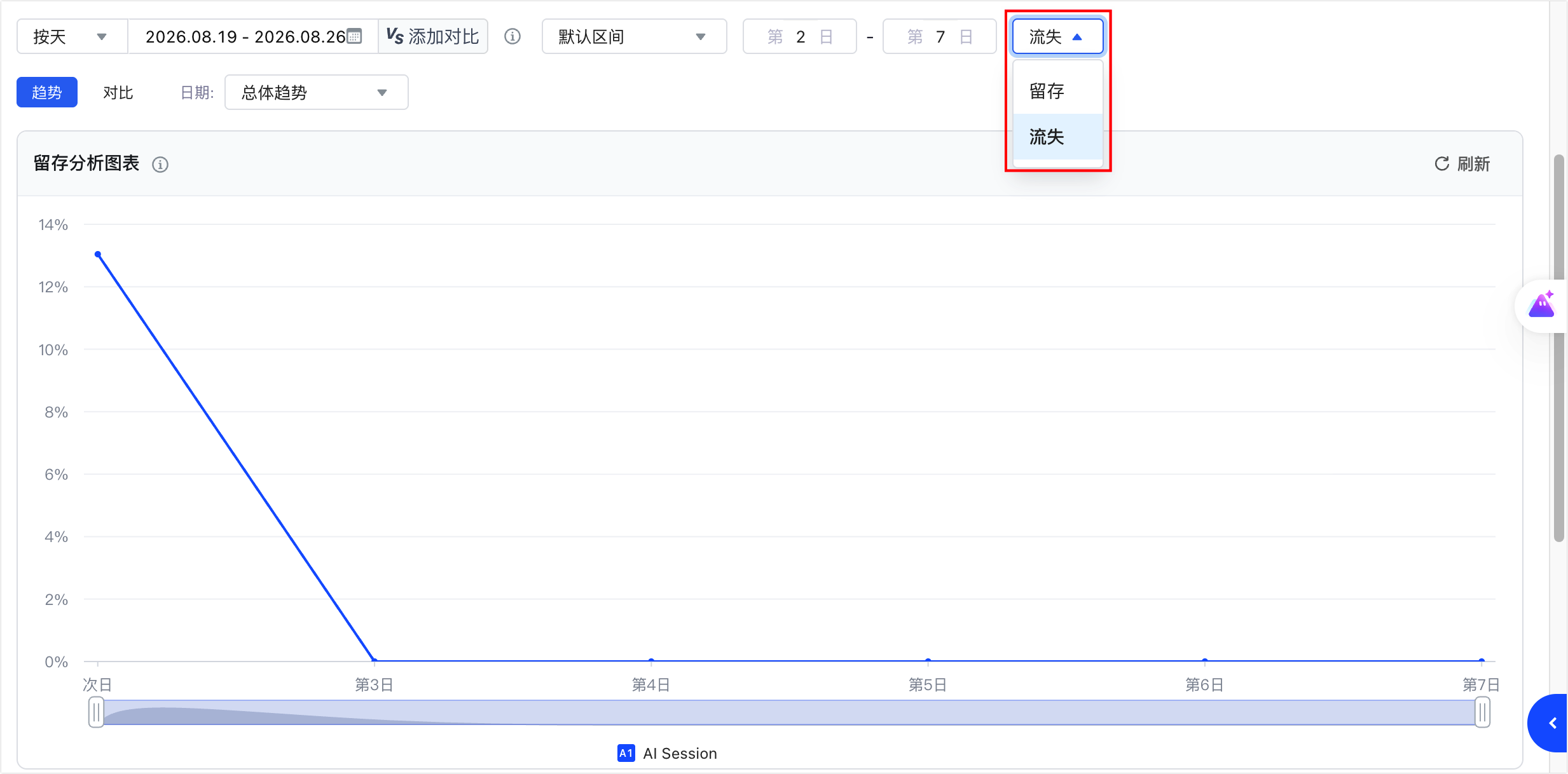
Task: Click the end day field showing 7
Action: 939,36
